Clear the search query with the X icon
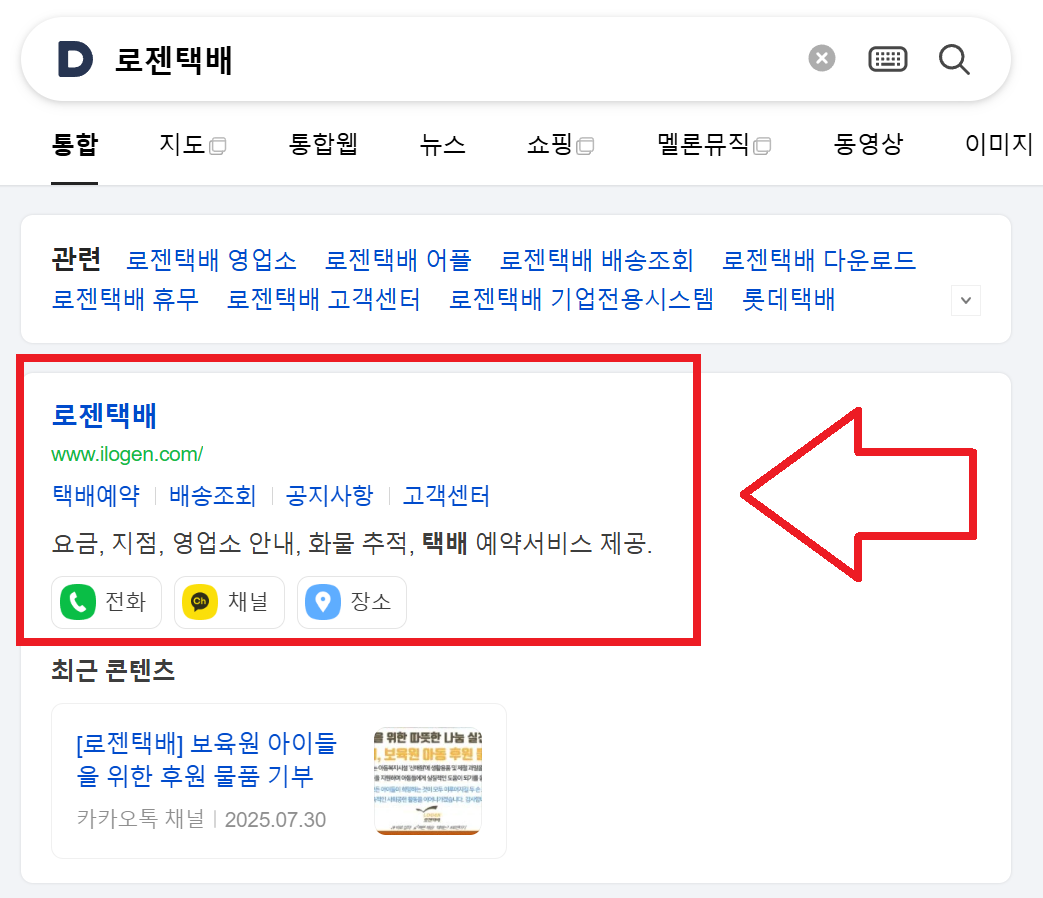The height and width of the screenshot is (898, 1043). click(821, 58)
